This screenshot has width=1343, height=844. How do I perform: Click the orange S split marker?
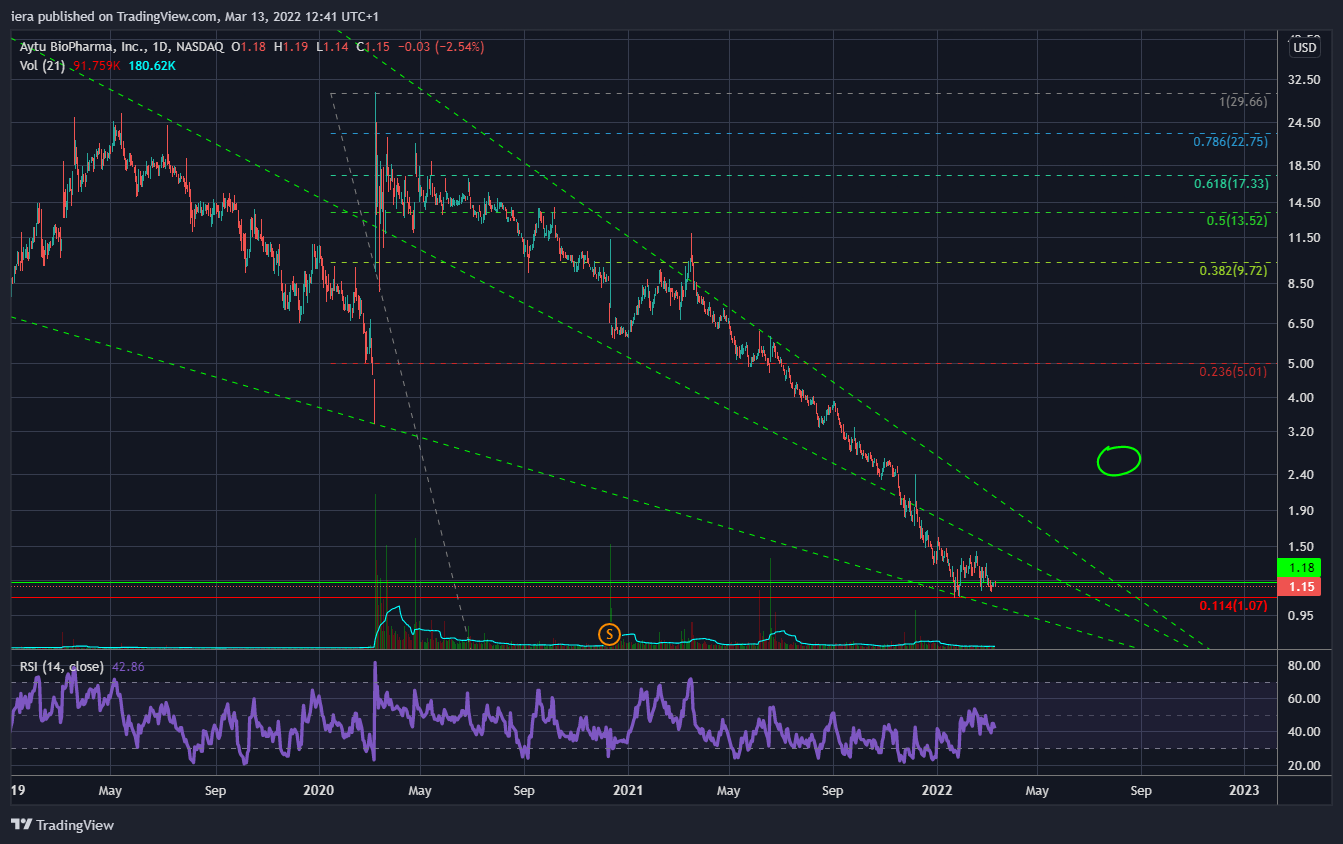[x=609, y=633]
